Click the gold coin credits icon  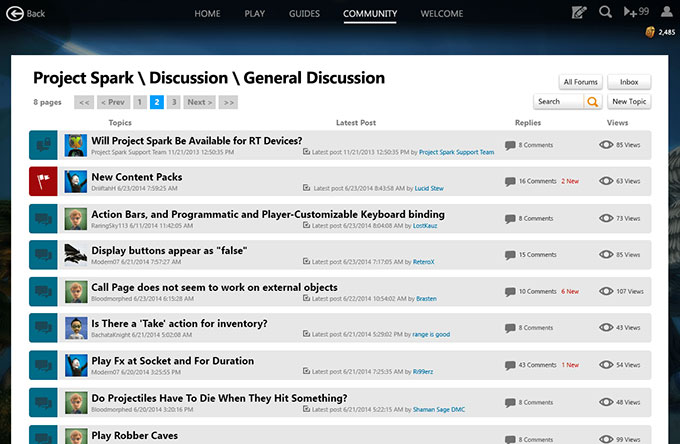coord(650,32)
